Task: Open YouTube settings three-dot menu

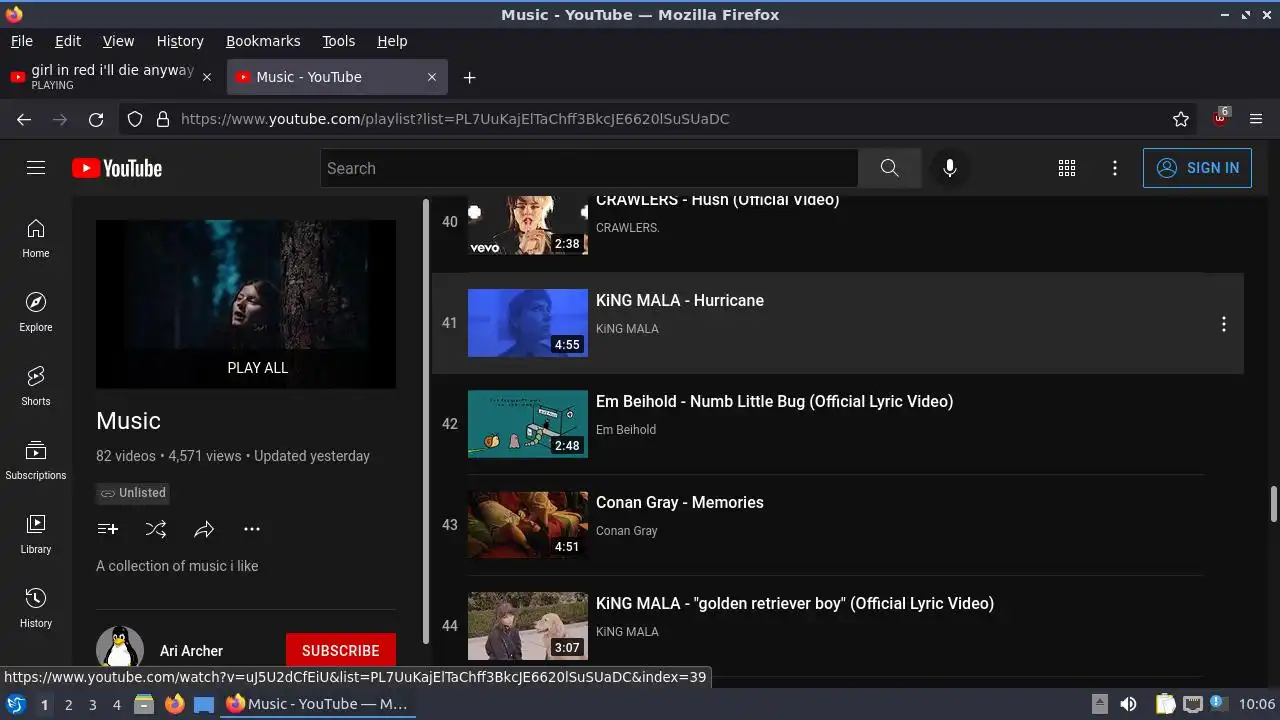Action: click(x=1115, y=168)
